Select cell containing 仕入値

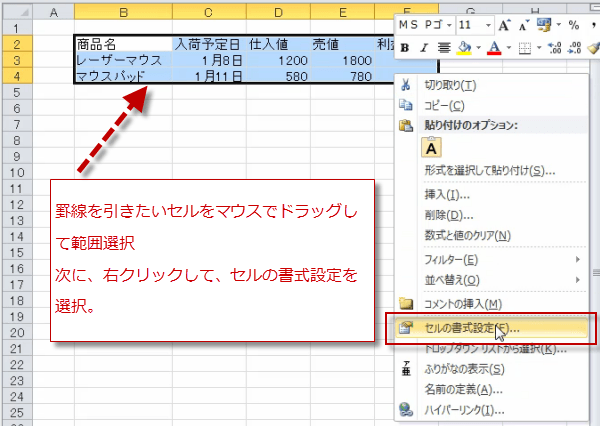pyautogui.click(x=278, y=44)
